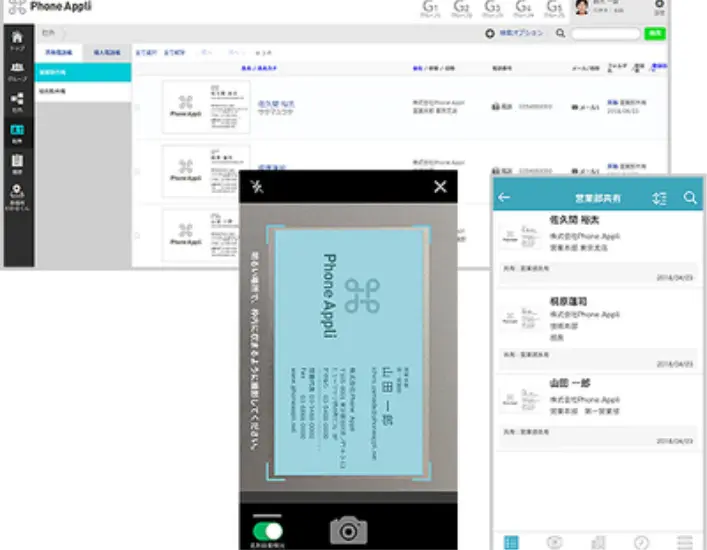Viewport: 707px width, 550px height.
Task: Tap the hamburger menu icon in mobile bottom bar
Action: coord(685,542)
